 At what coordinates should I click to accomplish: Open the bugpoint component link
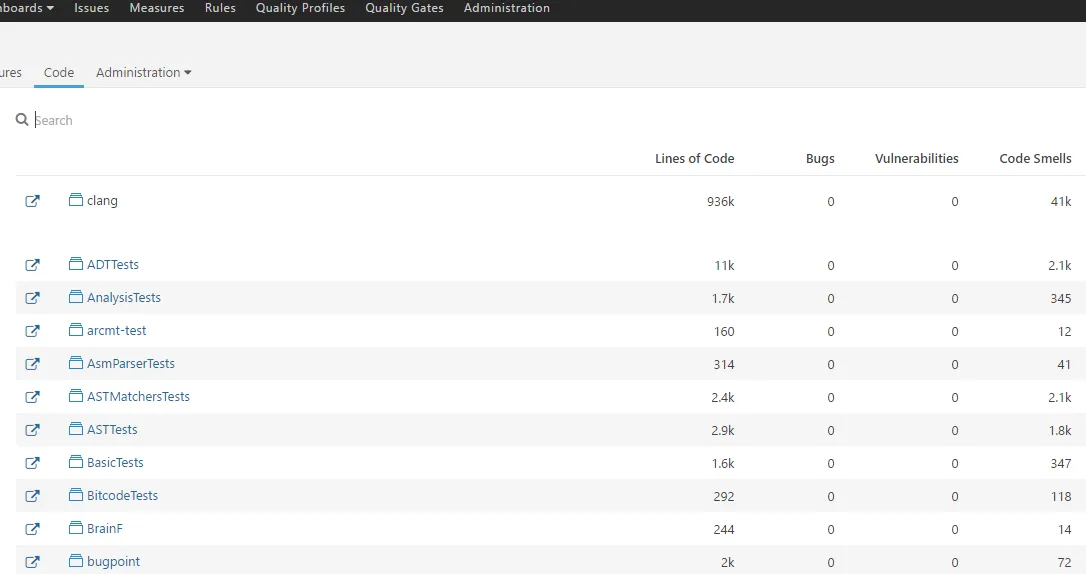click(114, 562)
